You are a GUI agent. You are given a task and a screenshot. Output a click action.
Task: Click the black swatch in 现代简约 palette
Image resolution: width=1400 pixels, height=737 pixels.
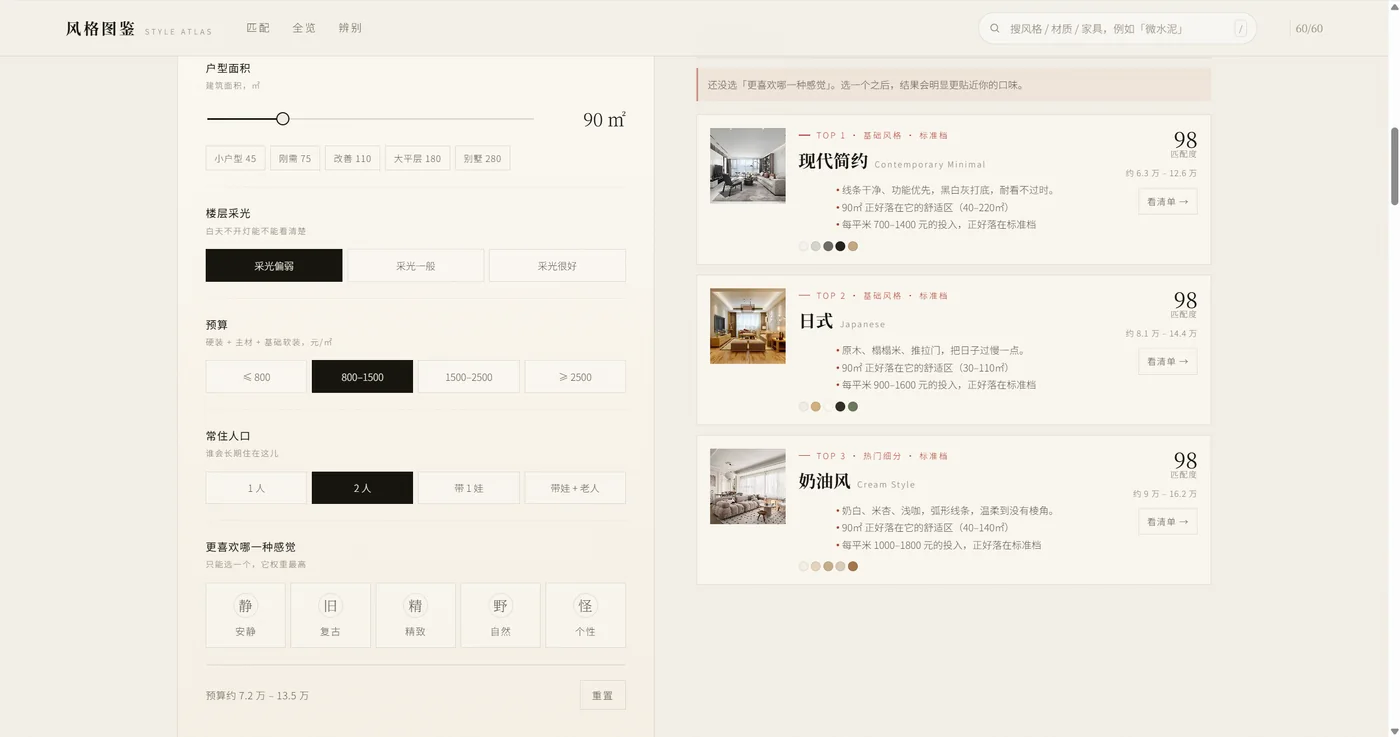click(x=840, y=246)
